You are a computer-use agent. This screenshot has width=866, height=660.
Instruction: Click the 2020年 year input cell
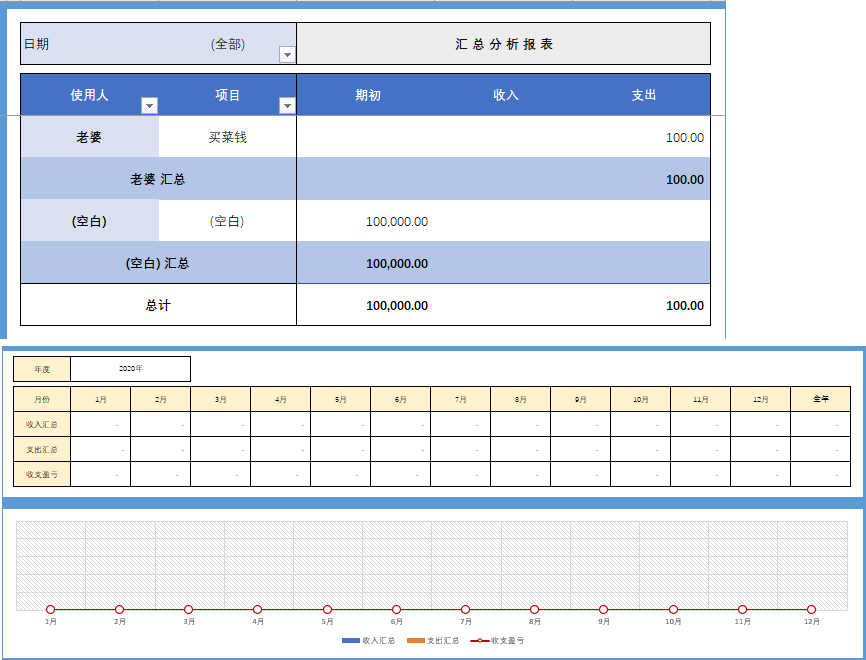point(130,369)
